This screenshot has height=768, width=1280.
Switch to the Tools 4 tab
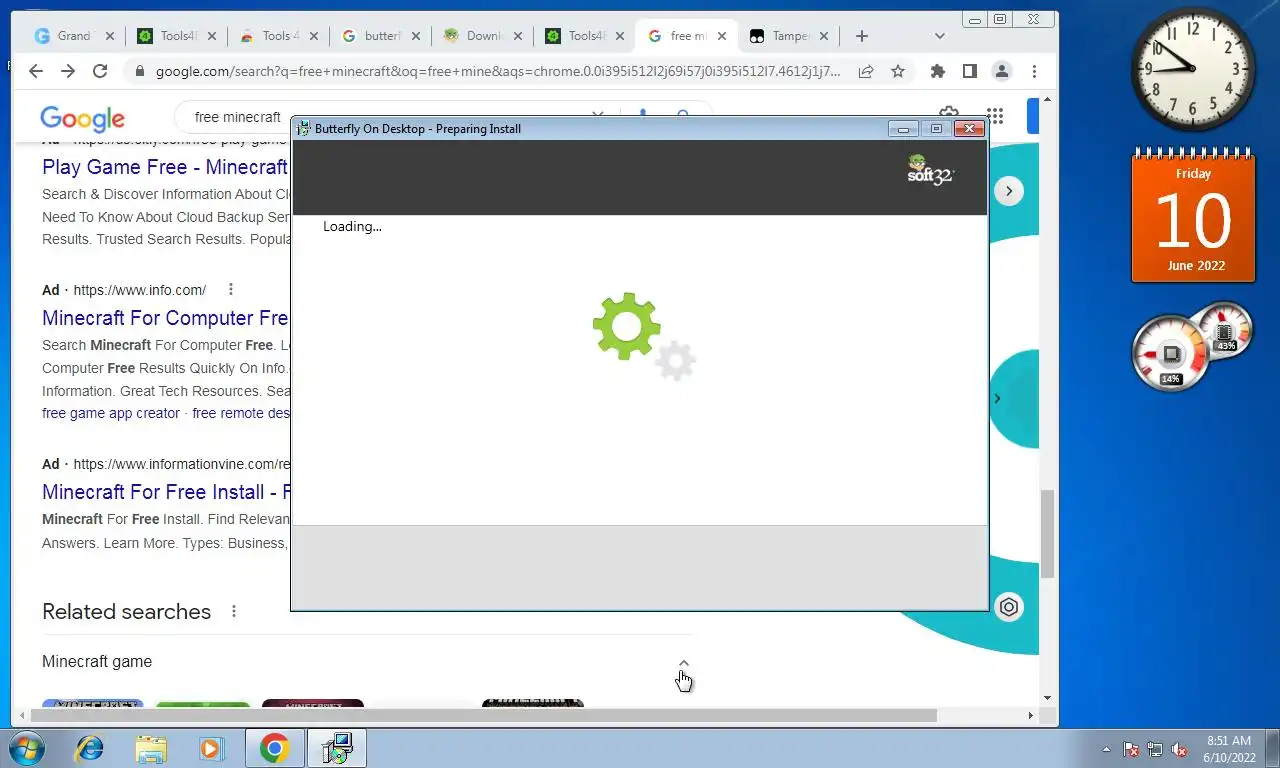(x=280, y=36)
